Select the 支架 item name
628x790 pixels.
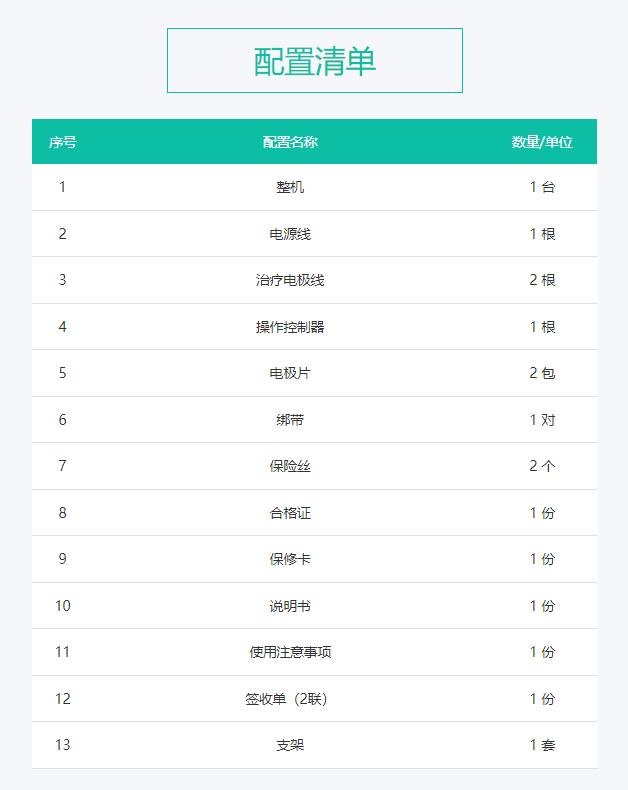(x=290, y=745)
